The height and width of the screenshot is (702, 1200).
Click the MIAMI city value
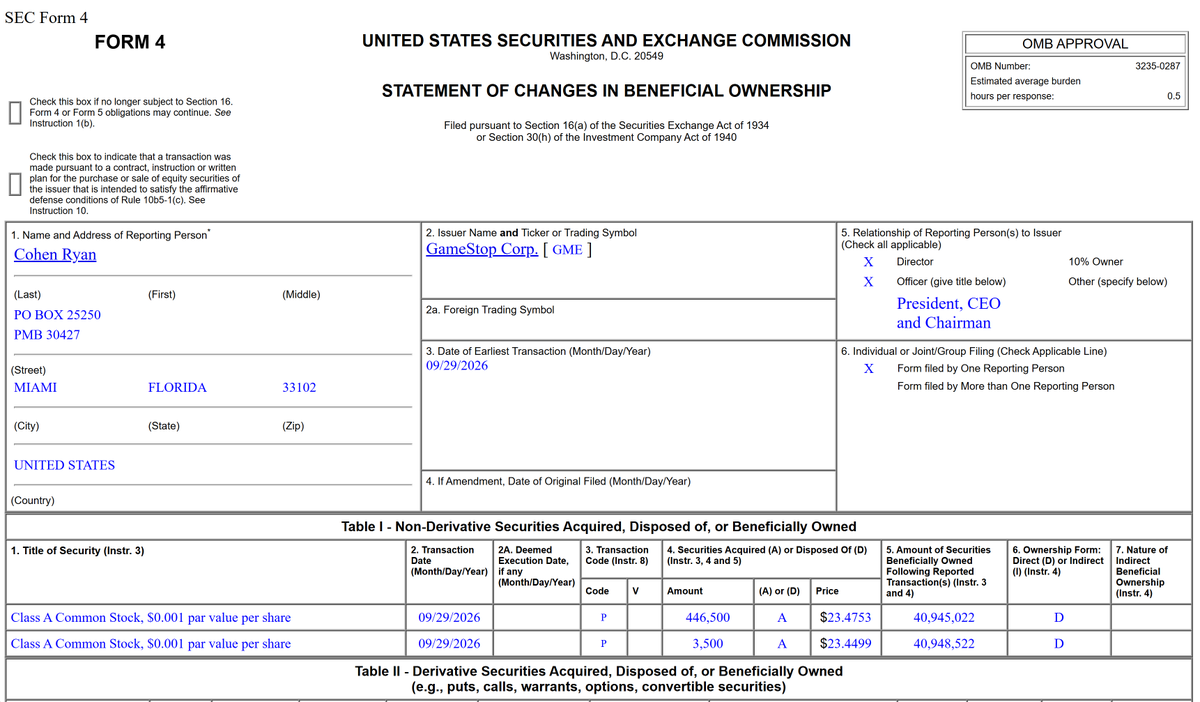(35, 387)
